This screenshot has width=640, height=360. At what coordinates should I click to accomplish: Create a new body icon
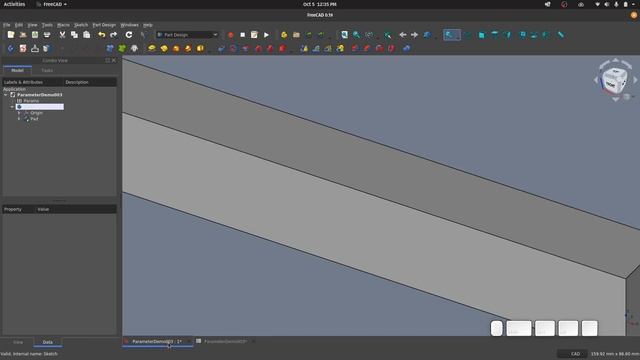coord(11,48)
